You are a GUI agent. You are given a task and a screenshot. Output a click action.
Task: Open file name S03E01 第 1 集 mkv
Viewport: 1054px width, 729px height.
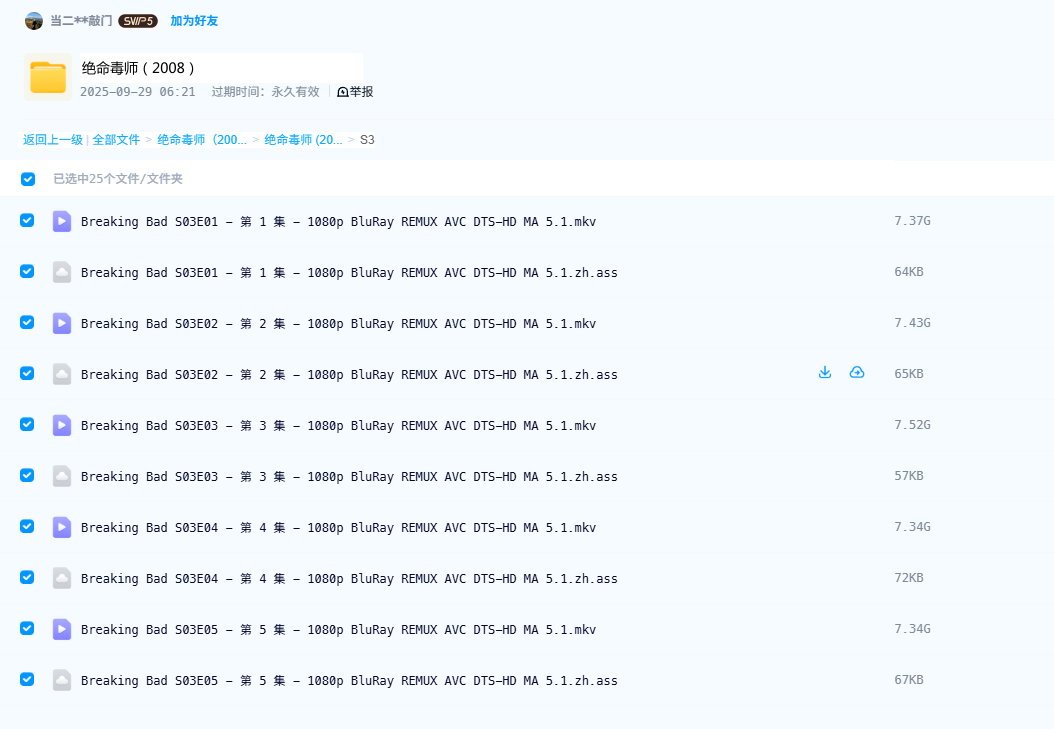[x=338, y=221]
